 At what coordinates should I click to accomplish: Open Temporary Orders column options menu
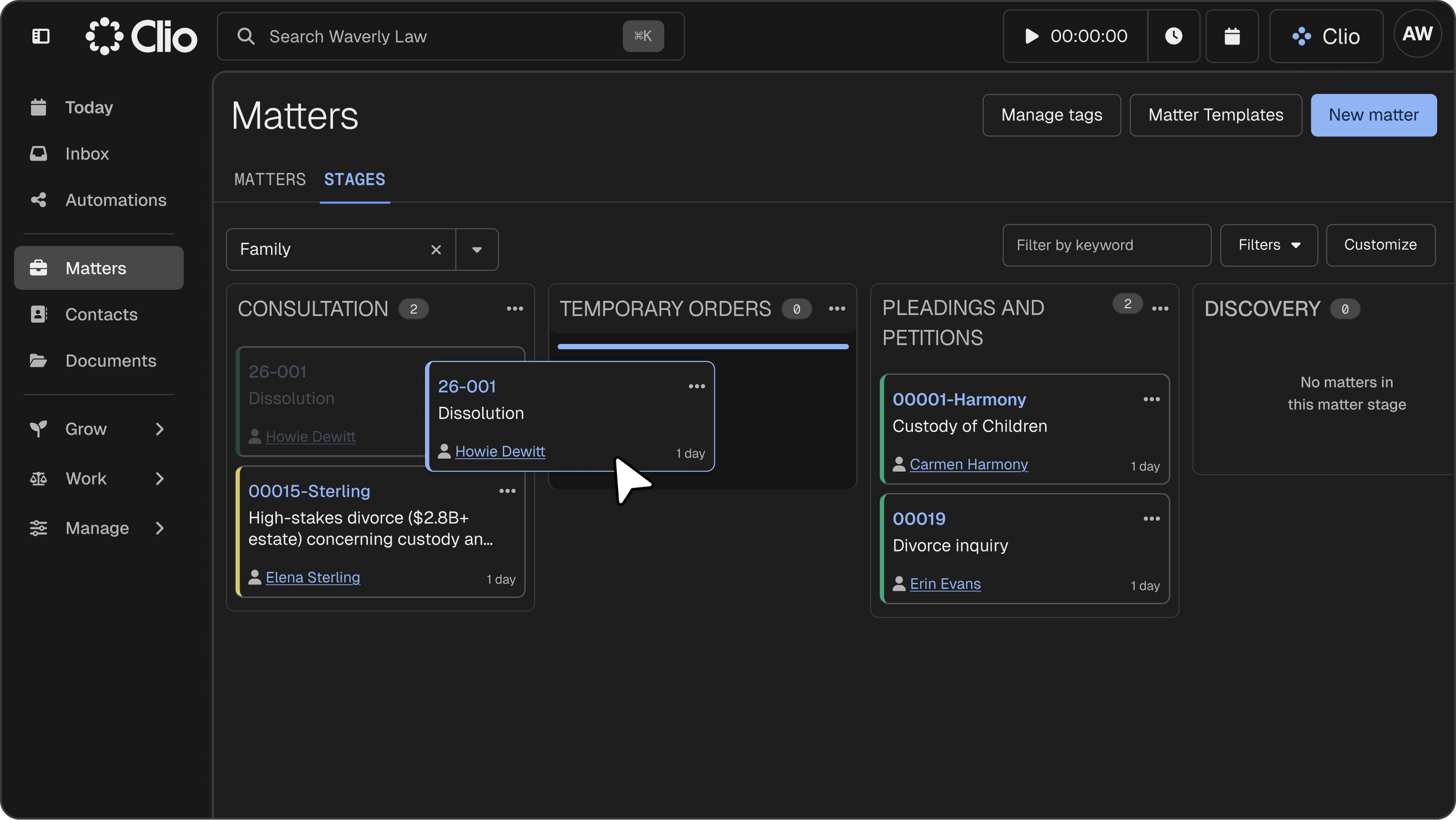tap(837, 309)
